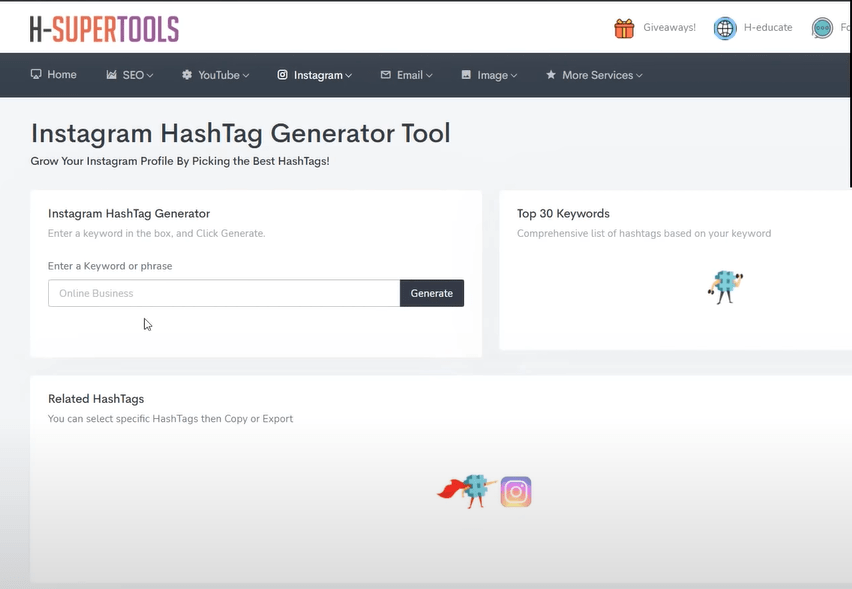Click the Instagram camera icon in the navbar
This screenshot has width=852, height=589.
[x=283, y=74]
